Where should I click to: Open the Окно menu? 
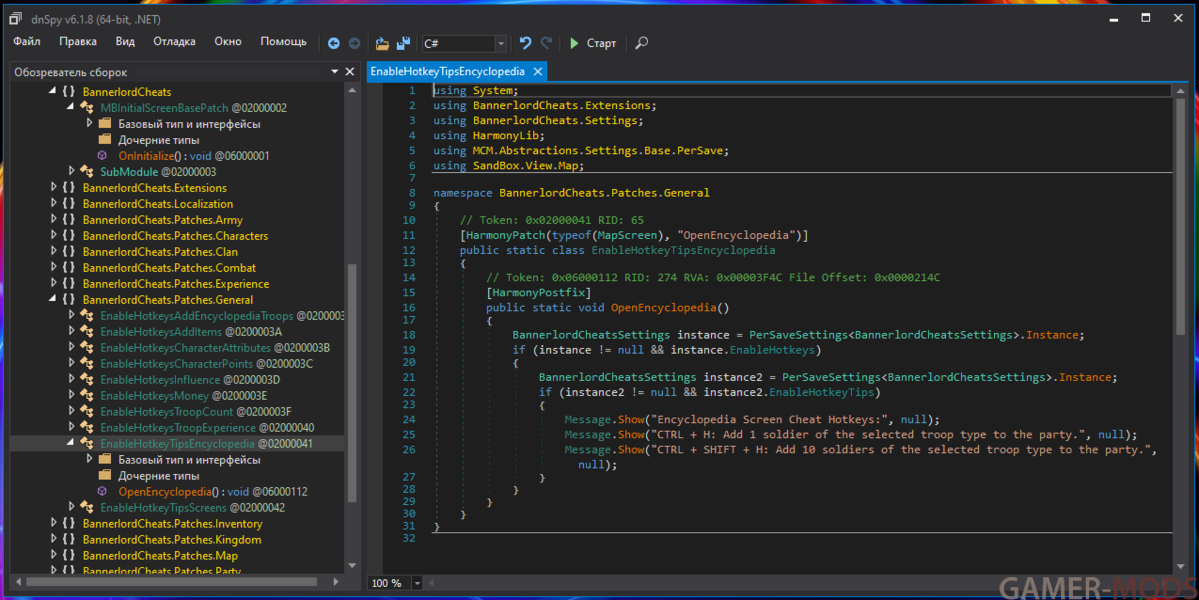click(228, 41)
